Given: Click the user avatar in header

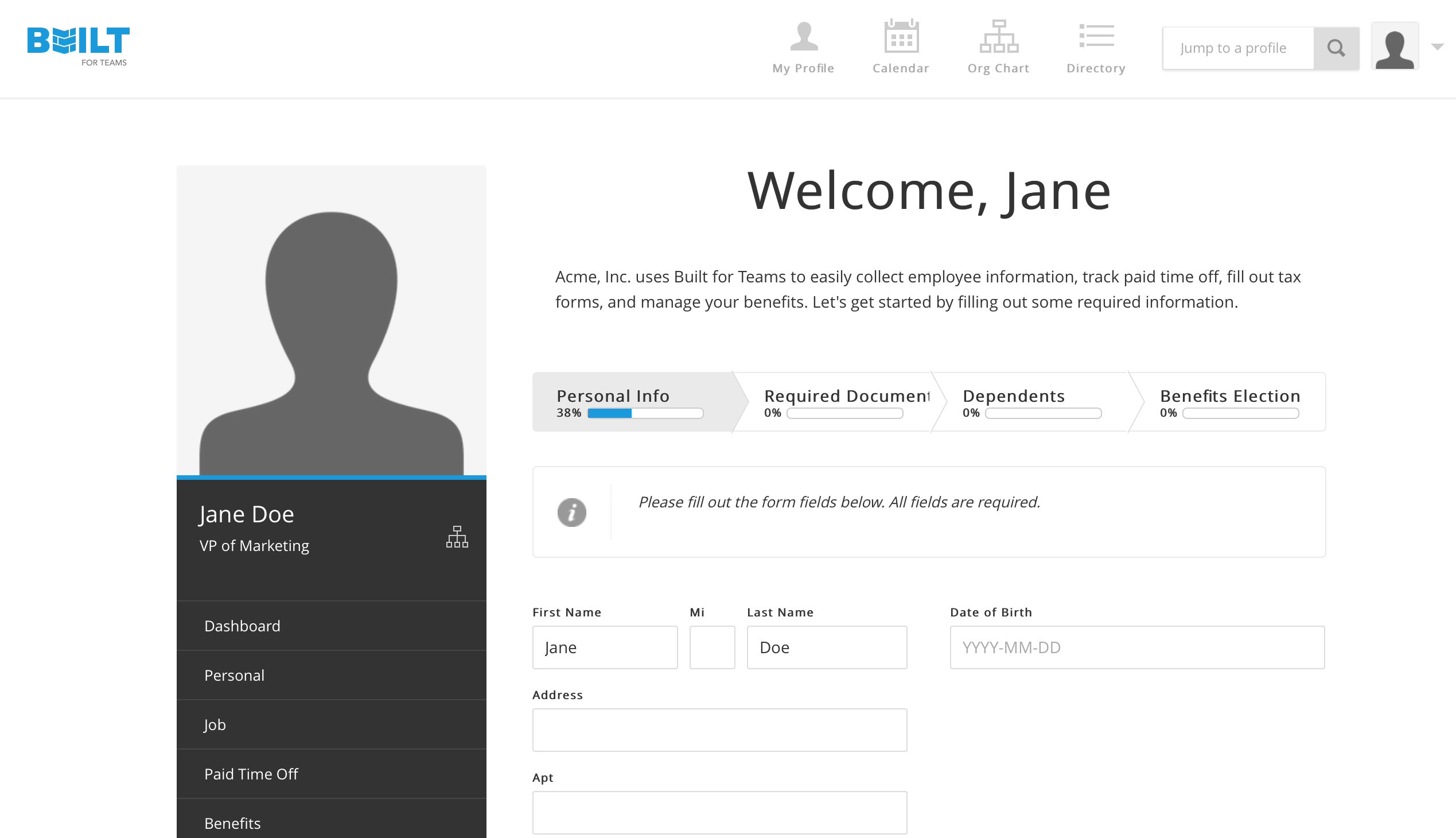Looking at the screenshot, I should 1395,47.
